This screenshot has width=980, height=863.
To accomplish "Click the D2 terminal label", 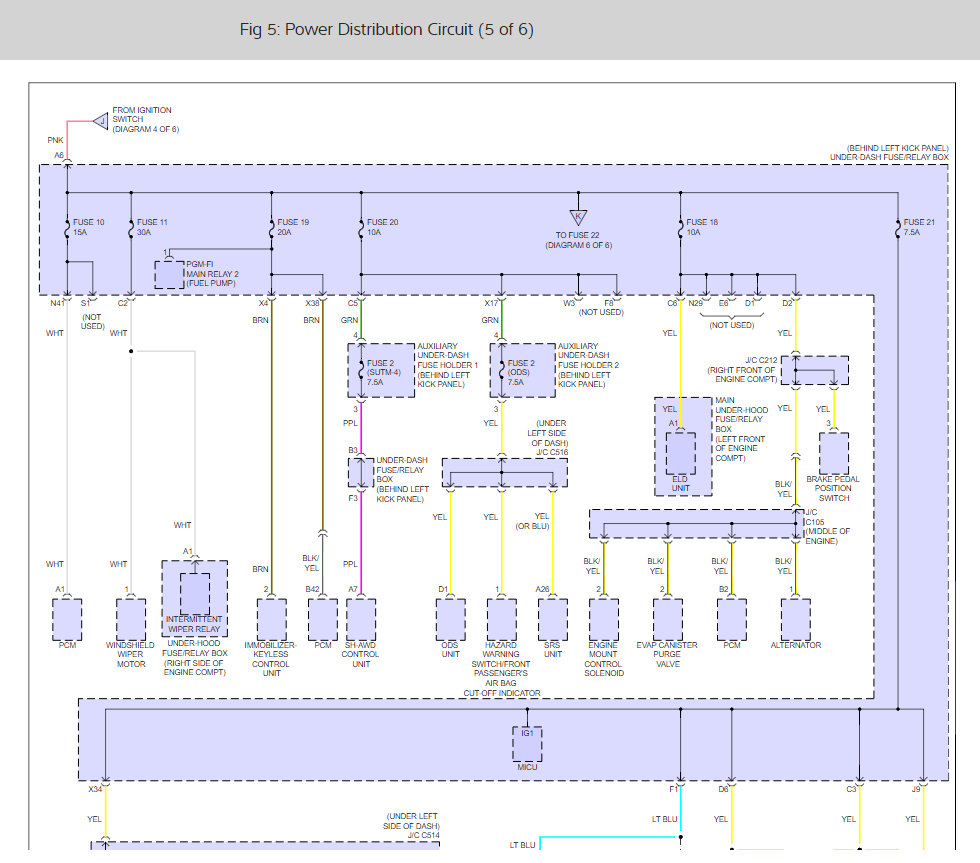I will pyautogui.click(x=787, y=303).
